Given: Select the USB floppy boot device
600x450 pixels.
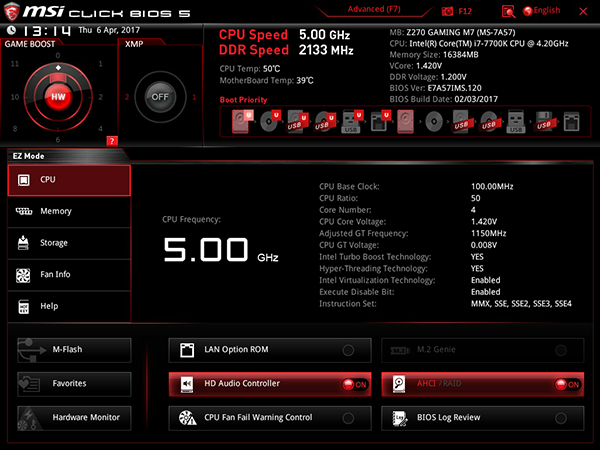Looking at the screenshot, I should (x=544, y=122).
